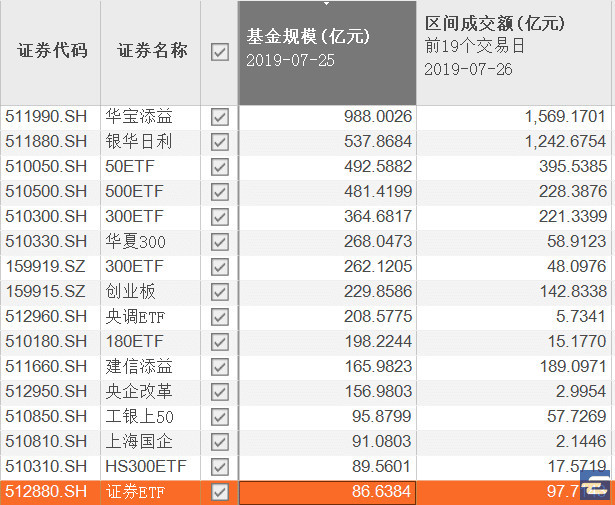This screenshot has height=505, width=615.
Task: Click the name 工银上50
Action: [x=139, y=417]
